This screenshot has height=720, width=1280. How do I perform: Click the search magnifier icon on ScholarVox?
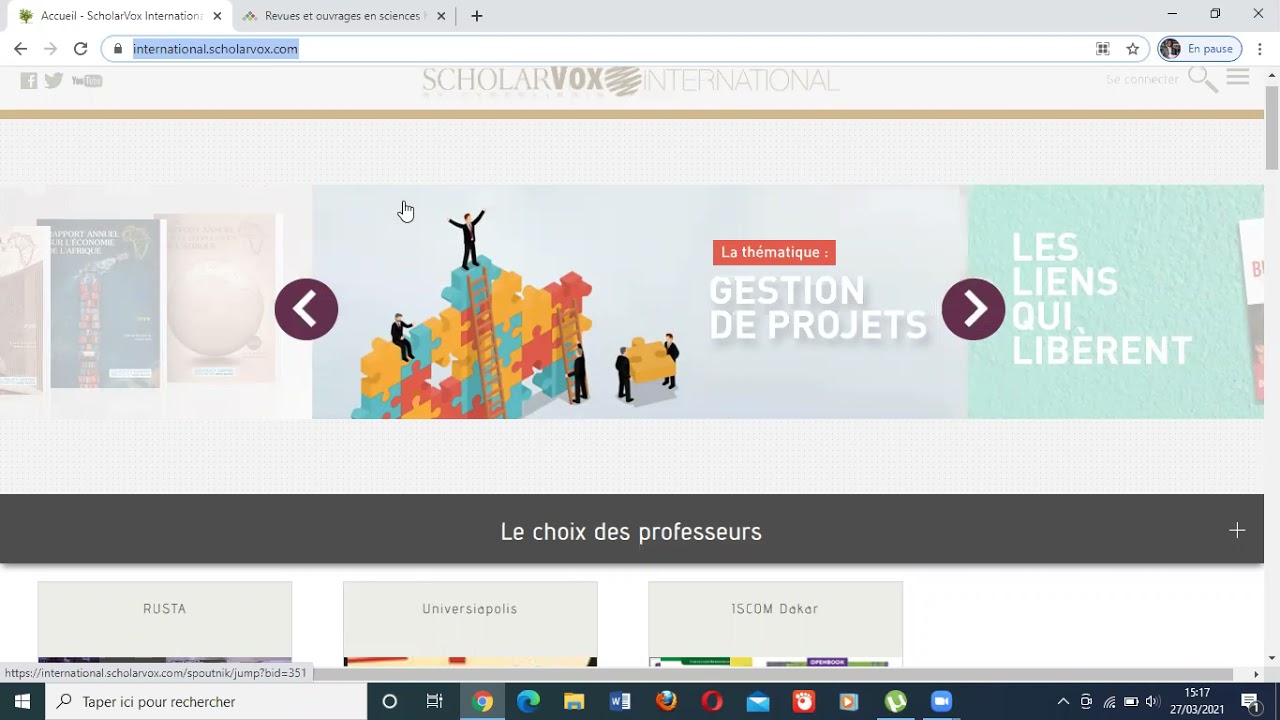pyautogui.click(x=1203, y=79)
